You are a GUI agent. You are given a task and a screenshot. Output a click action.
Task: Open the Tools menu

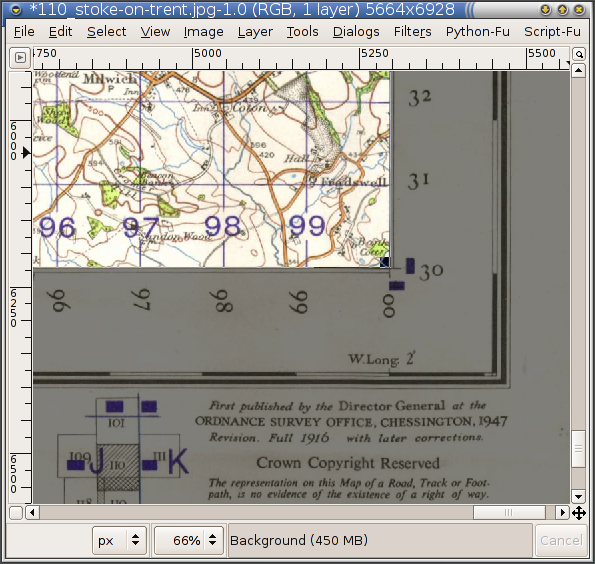point(302,32)
